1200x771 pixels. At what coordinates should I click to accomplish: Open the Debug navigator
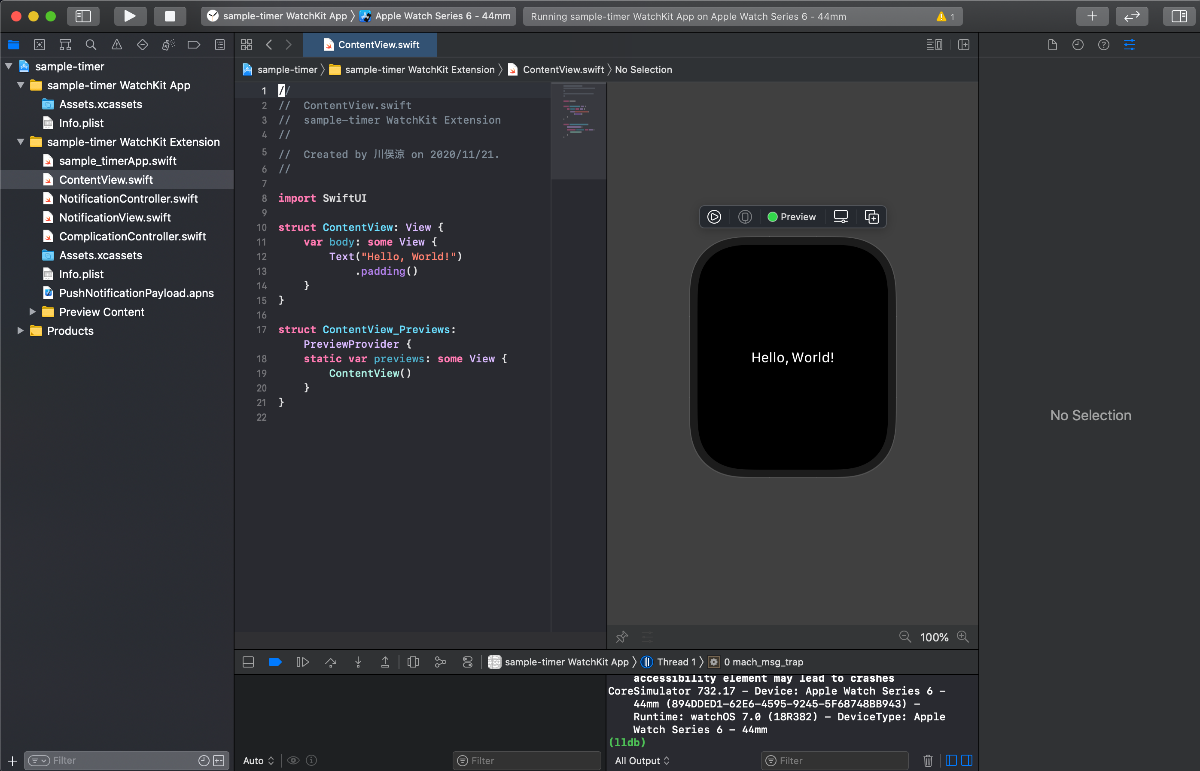168,45
